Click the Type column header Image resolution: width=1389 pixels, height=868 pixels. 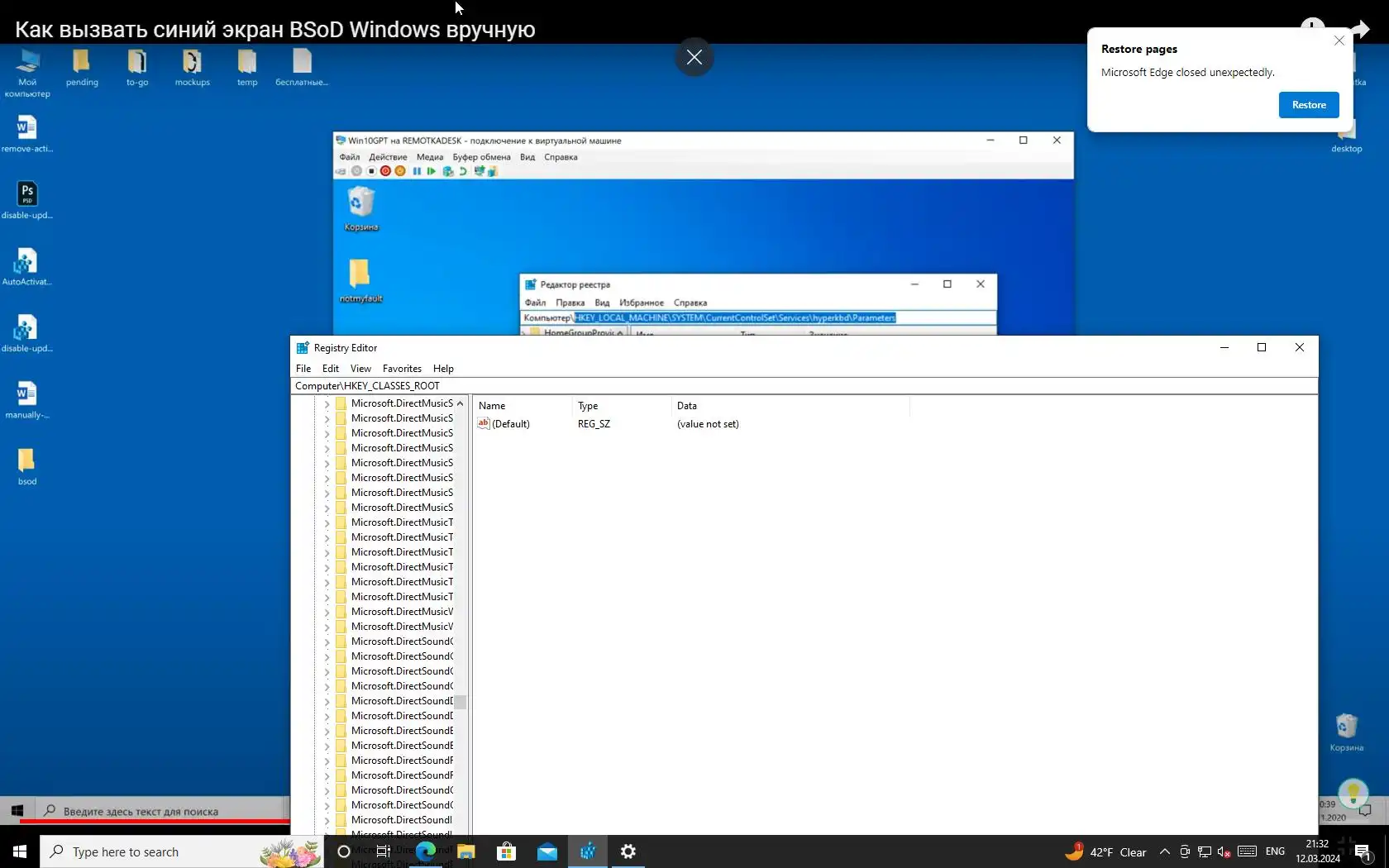[x=622, y=406]
